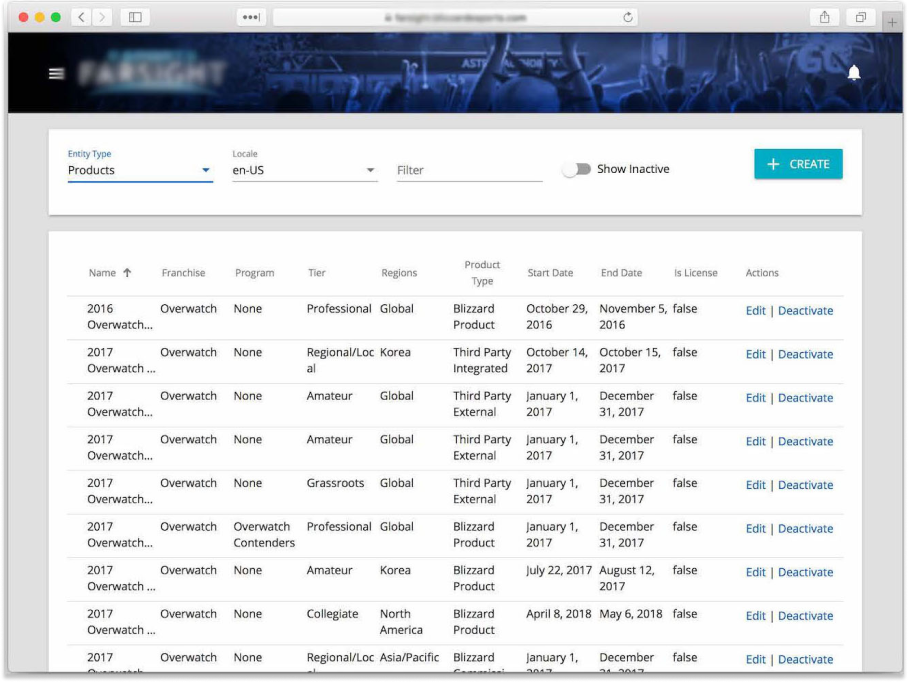Click the 'Overwatch Contenders' program cell
This screenshot has width=908, height=683.
[x=264, y=535]
